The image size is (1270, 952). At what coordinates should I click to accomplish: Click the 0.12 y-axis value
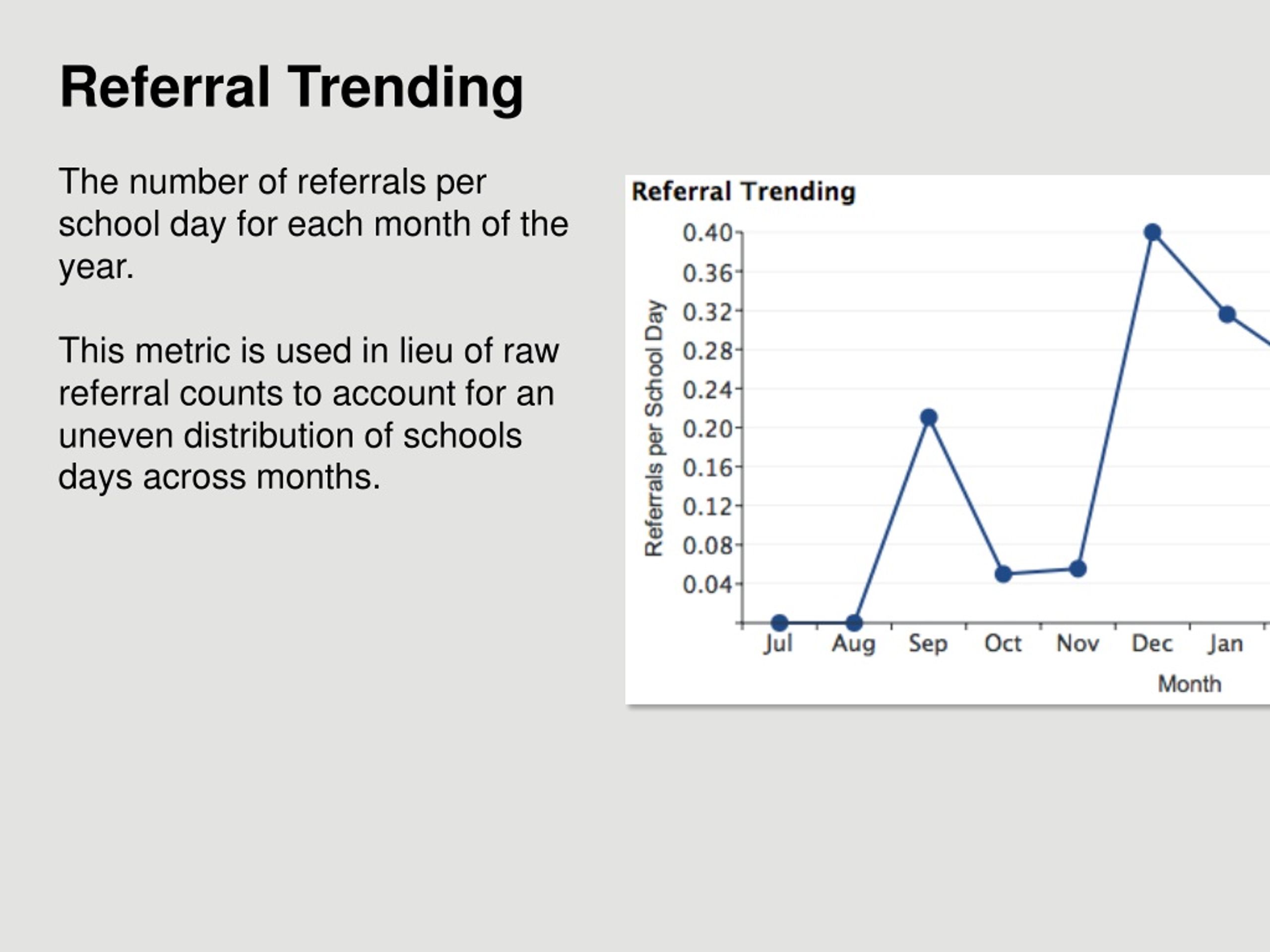708,507
